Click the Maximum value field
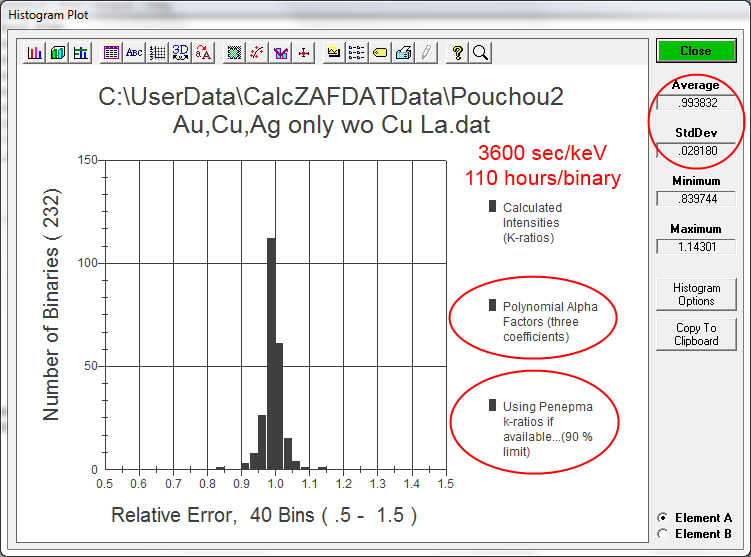751x557 pixels. click(x=696, y=246)
